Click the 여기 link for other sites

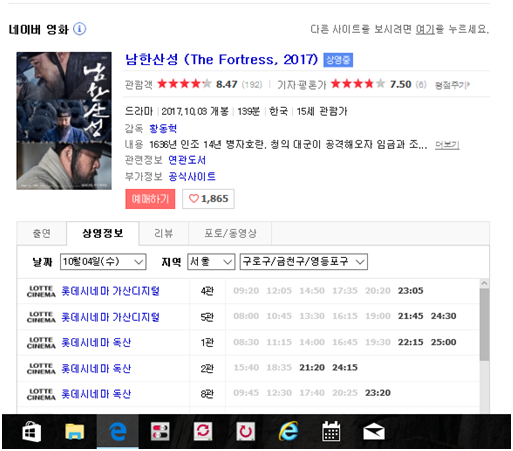point(425,29)
